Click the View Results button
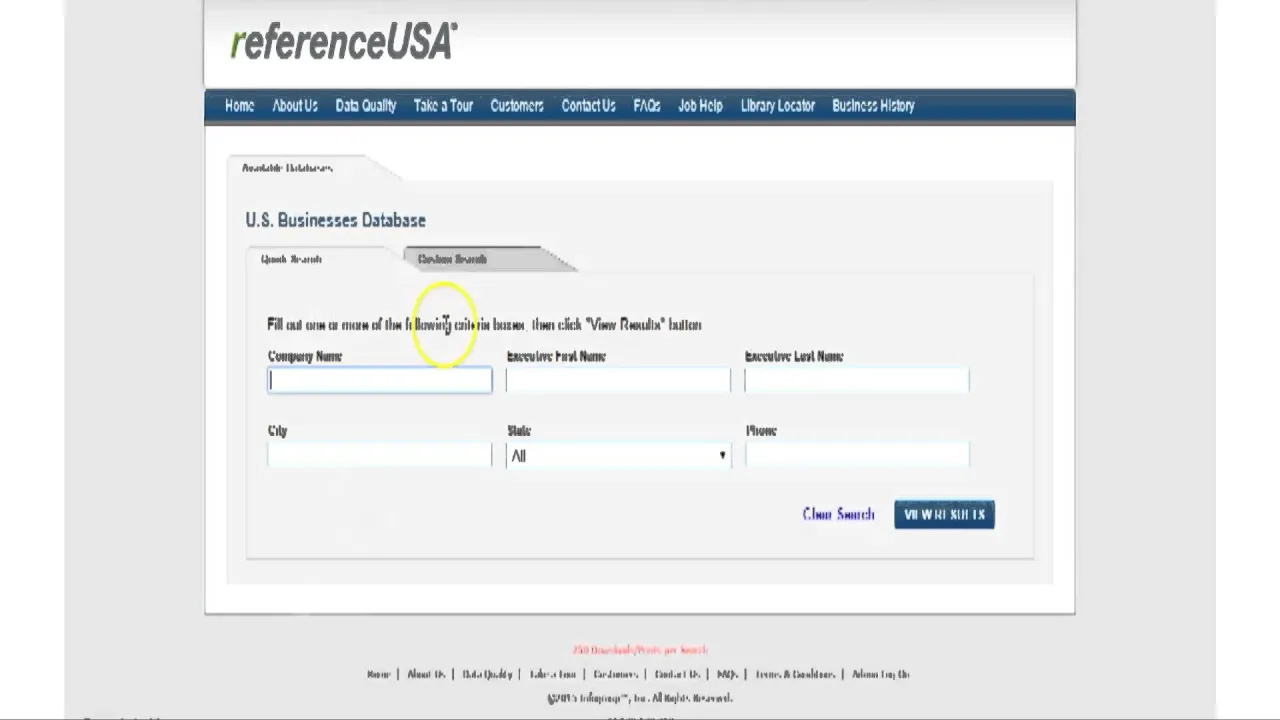 click(x=944, y=514)
